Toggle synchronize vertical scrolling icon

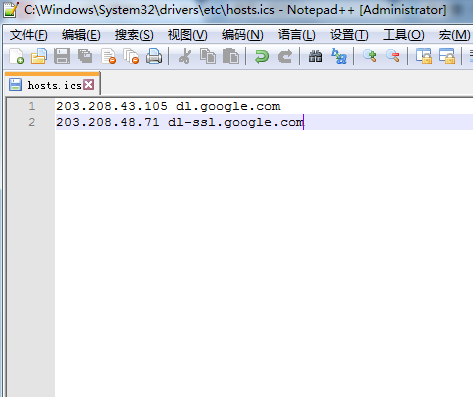tap(424, 56)
